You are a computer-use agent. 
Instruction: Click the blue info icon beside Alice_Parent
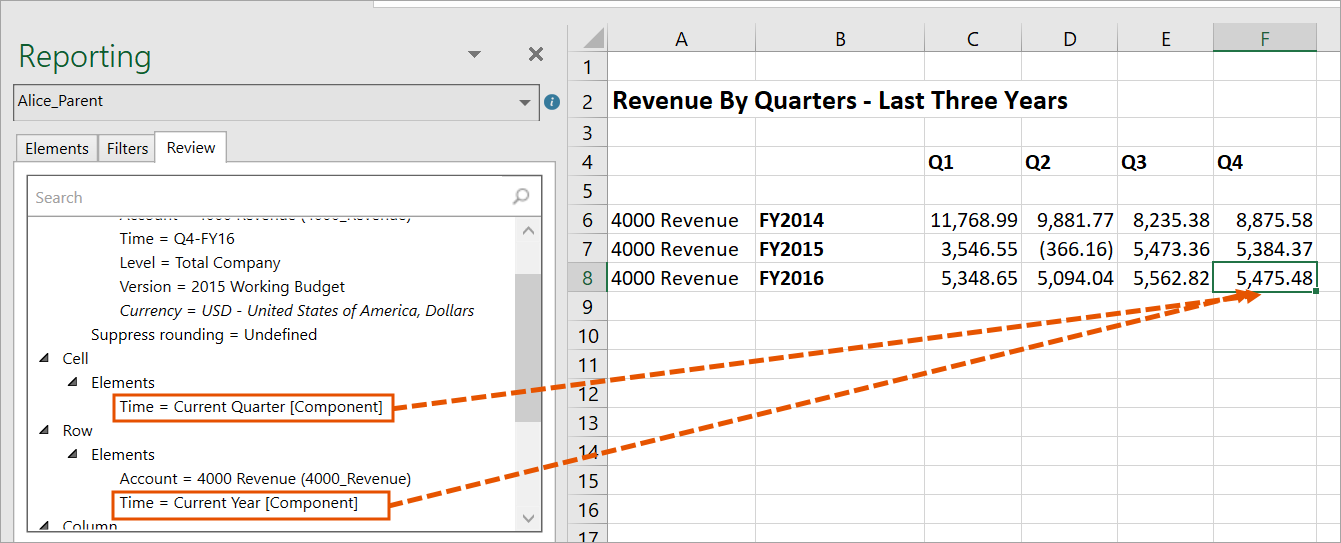[551, 102]
